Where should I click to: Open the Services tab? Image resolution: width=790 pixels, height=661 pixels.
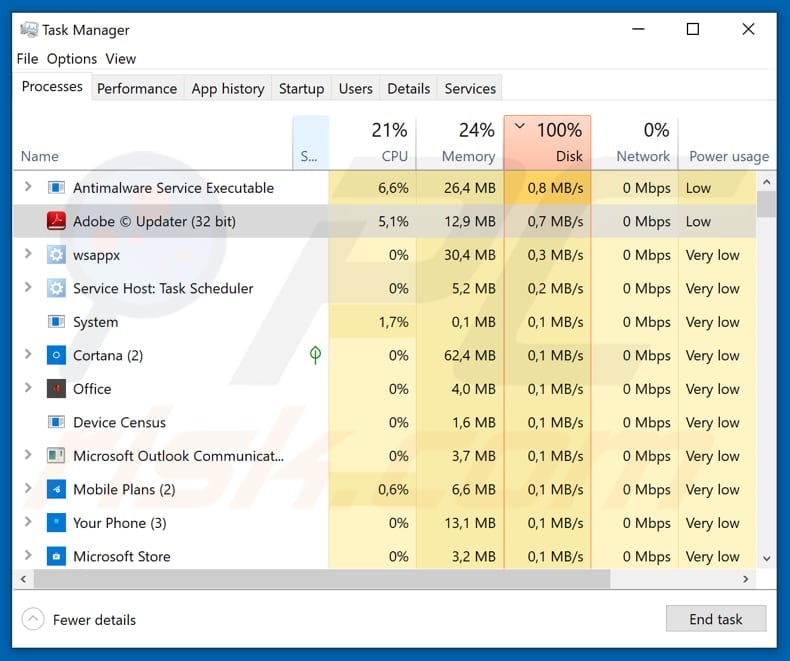[470, 89]
